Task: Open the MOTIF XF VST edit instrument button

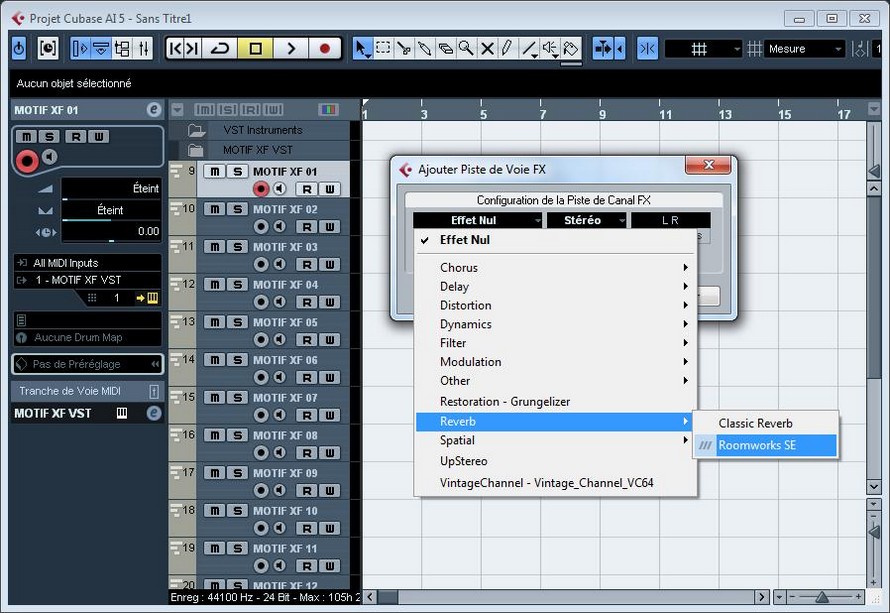Action: [154, 413]
